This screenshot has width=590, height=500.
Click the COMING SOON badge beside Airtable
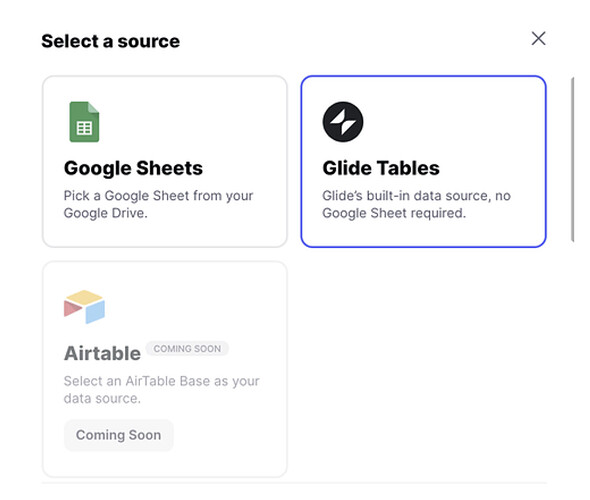point(187,349)
